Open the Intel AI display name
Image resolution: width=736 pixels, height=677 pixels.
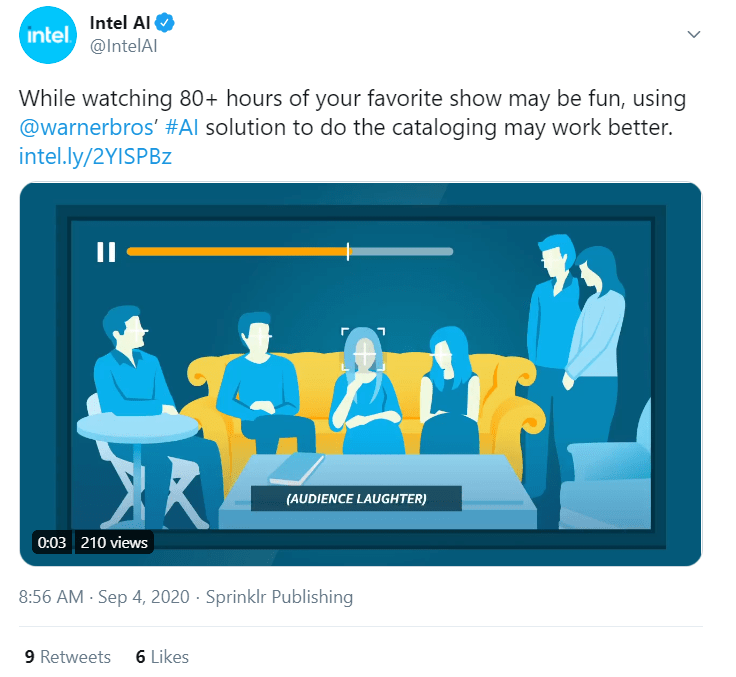120,23
